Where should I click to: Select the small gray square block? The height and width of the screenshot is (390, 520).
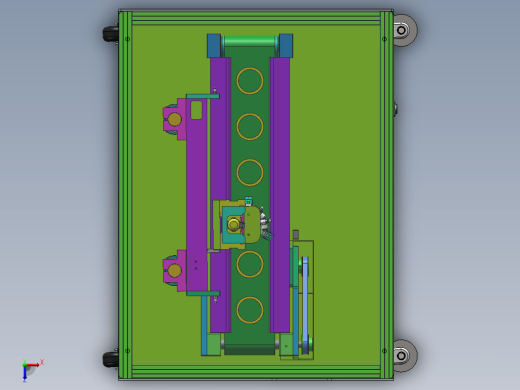click(x=295, y=234)
